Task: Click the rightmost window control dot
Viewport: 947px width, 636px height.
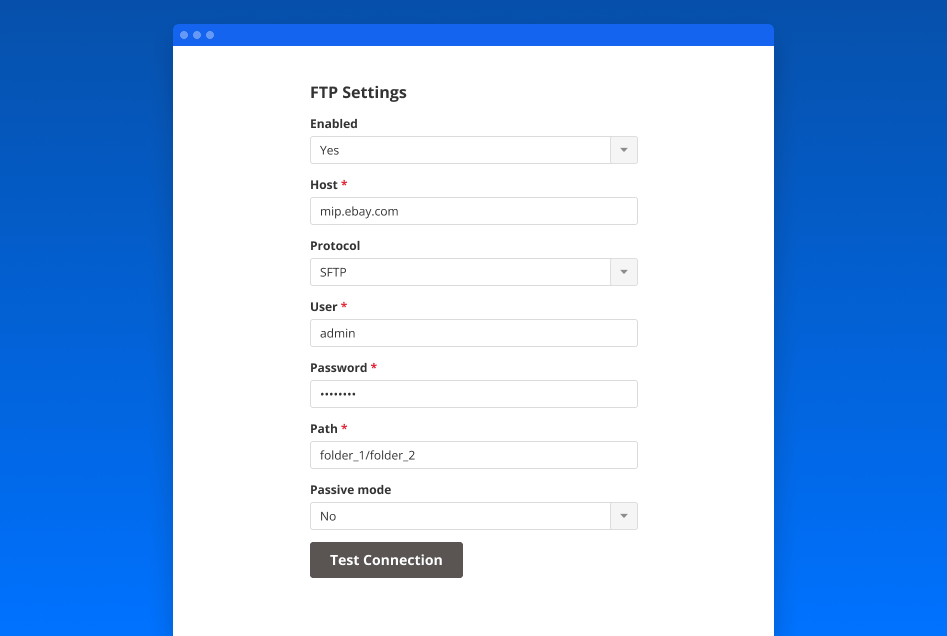Action: point(209,34)
